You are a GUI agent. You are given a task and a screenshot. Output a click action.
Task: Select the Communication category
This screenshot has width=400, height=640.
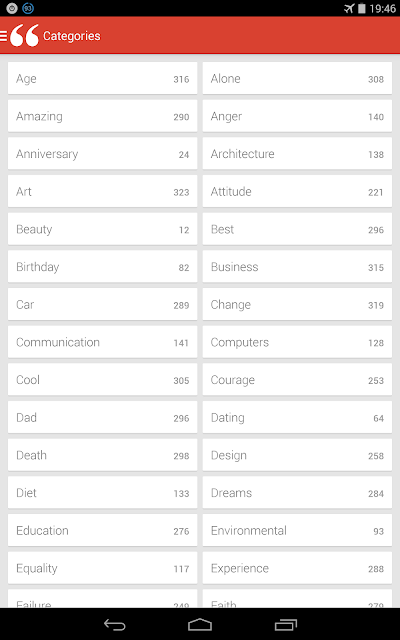[x=102, y=342]
